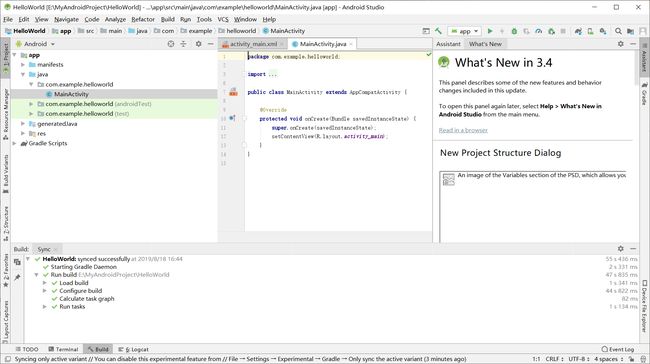Click the gutter icon beside class MainActivity line
Image resolution: width=650 pixels, height=364 pixels.
pos(233,92)
